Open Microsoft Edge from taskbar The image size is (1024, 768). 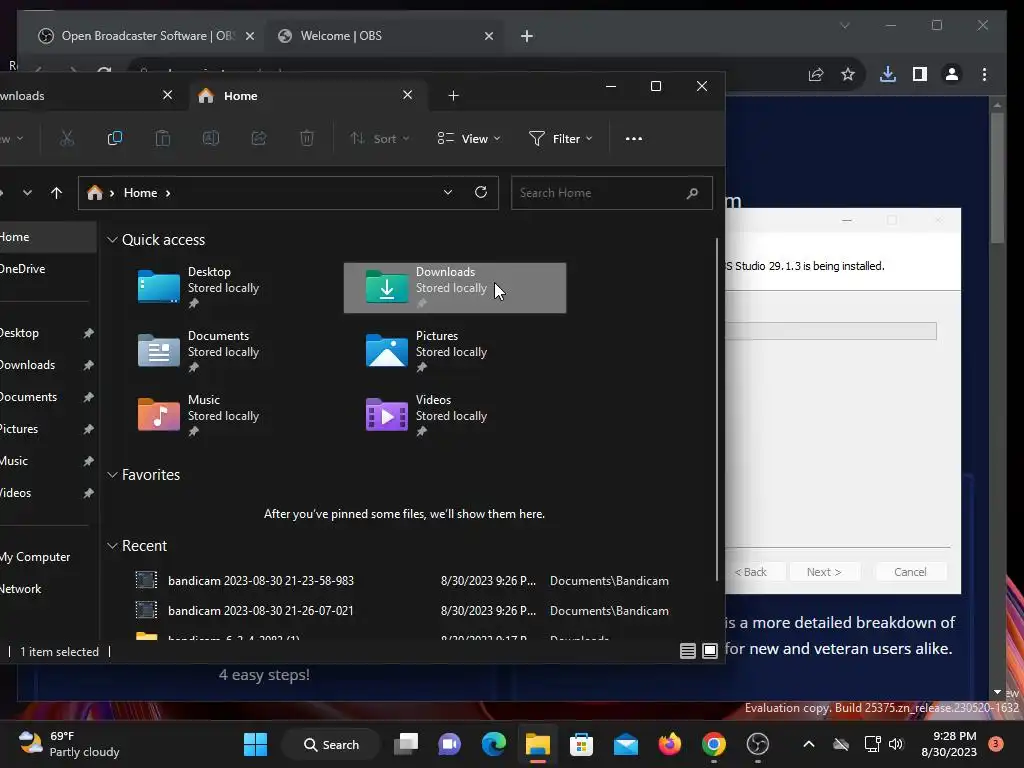tap(494, 744)
